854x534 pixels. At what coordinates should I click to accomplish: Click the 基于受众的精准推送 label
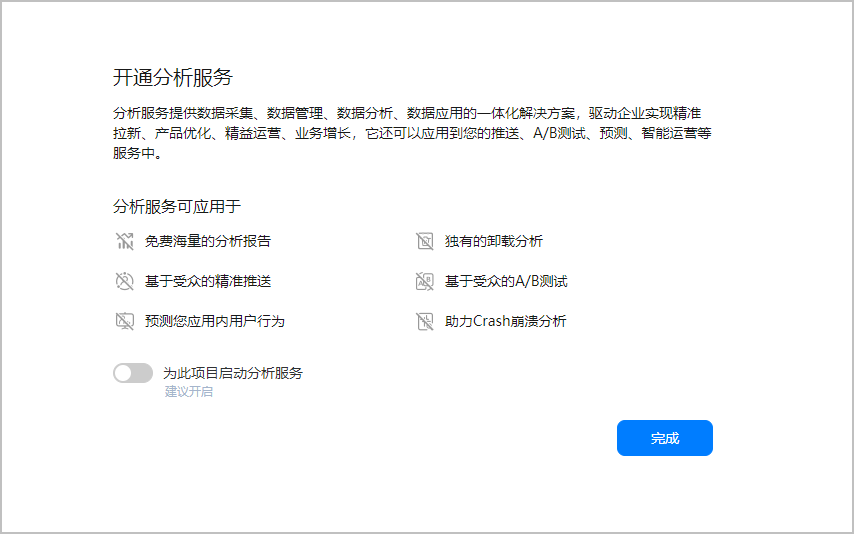tap(208, 281)
